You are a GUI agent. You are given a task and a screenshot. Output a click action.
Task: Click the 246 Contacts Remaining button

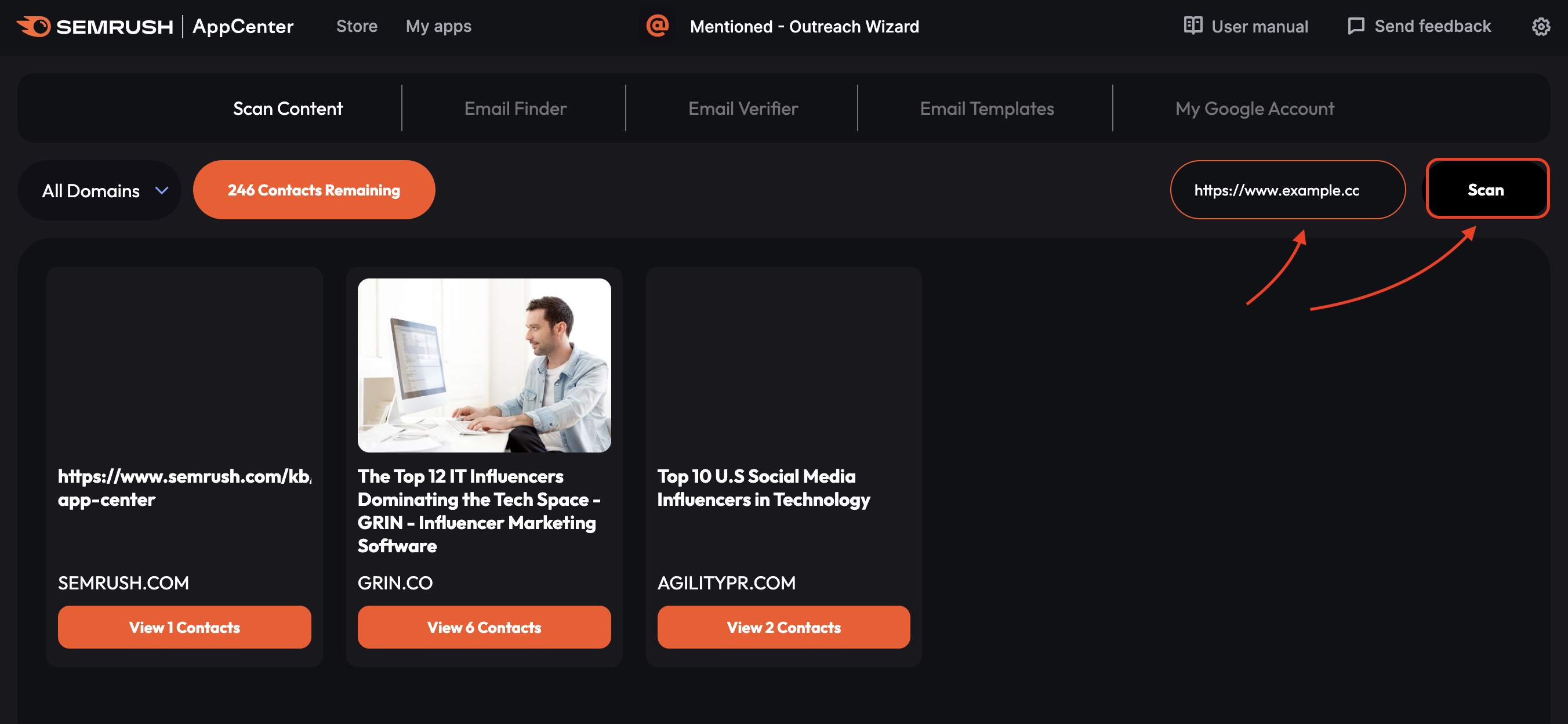pos(314,189)
